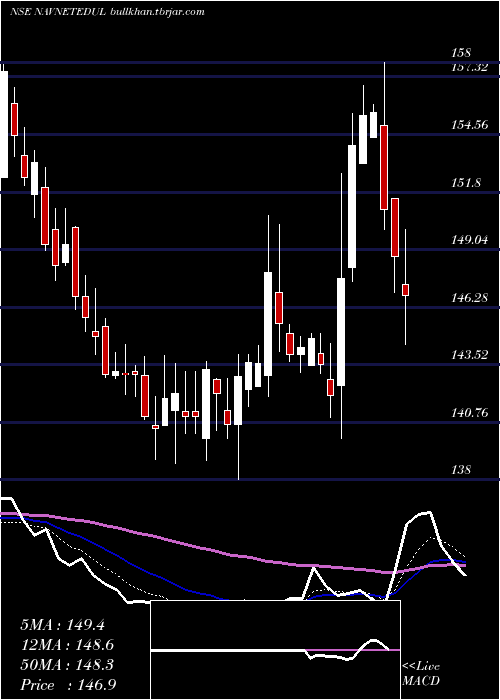
Task: Click the 138 price level label
Action: click(x=461, y=470)
